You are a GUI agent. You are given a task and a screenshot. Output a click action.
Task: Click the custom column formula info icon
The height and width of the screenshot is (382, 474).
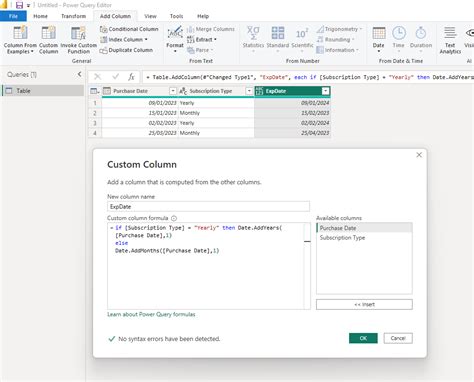(x=174, y=218)
